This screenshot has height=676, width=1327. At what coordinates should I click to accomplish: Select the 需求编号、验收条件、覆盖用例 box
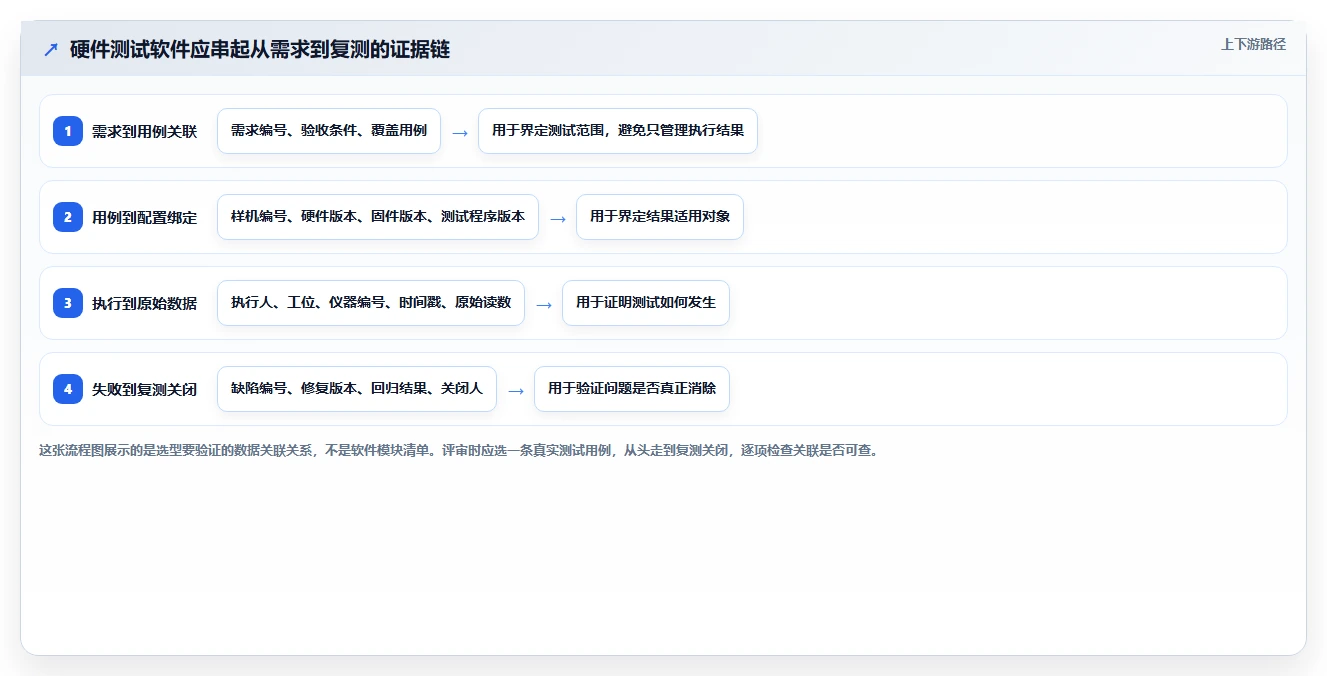point(329,131)
